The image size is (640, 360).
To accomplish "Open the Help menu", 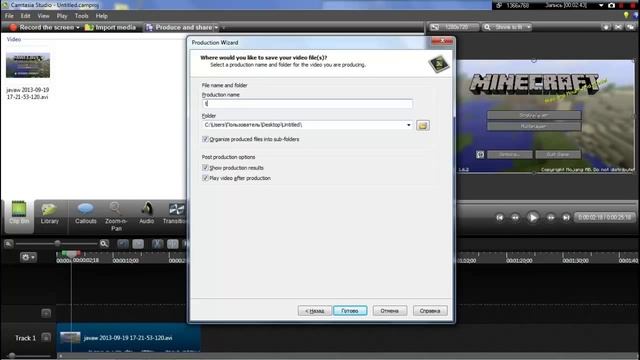I will click(102, 16).
